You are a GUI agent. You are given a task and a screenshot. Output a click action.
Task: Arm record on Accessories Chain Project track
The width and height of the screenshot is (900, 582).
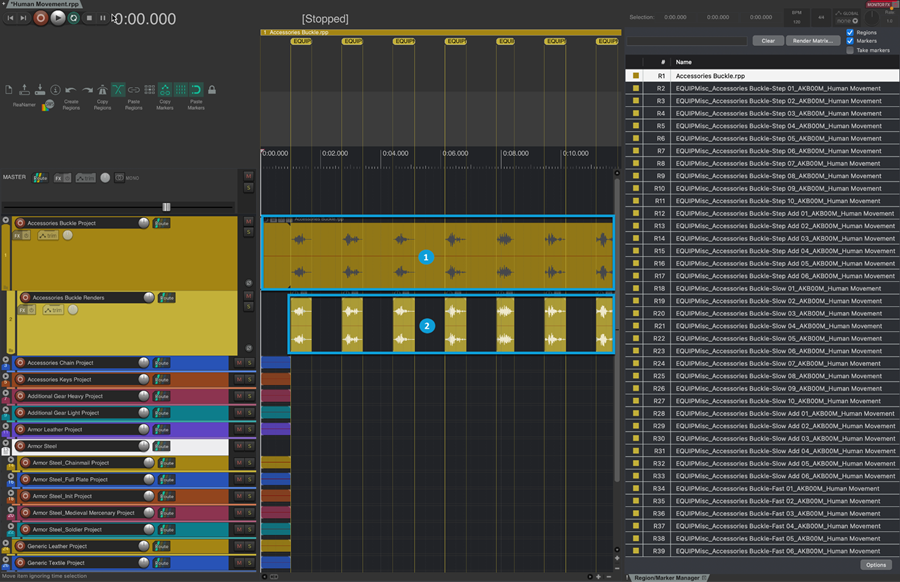[19, 363]
